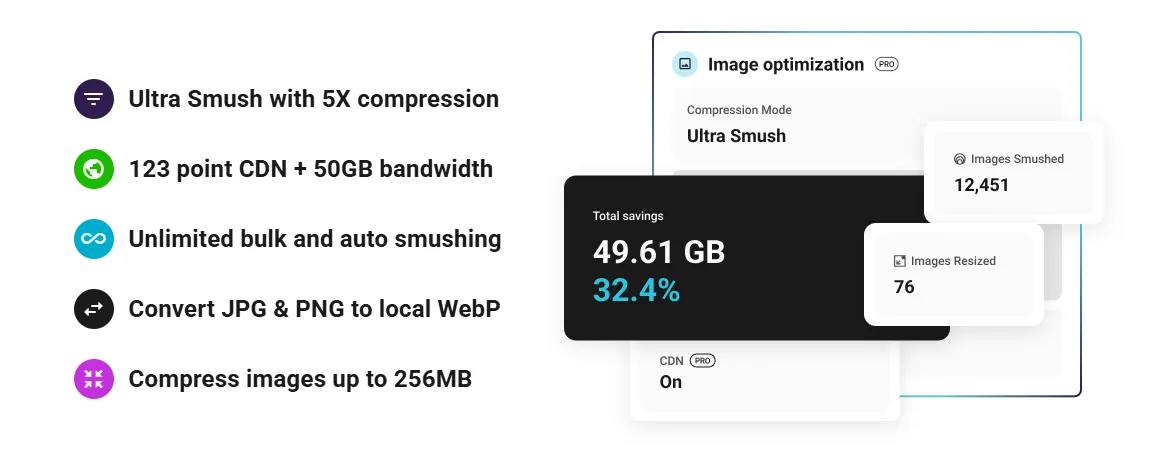Image resolution: width=1166 pixels, height=455 pixels.
Task: Click the black convert arrows icon
Action: pyautogui.click(x=94, y=309)
